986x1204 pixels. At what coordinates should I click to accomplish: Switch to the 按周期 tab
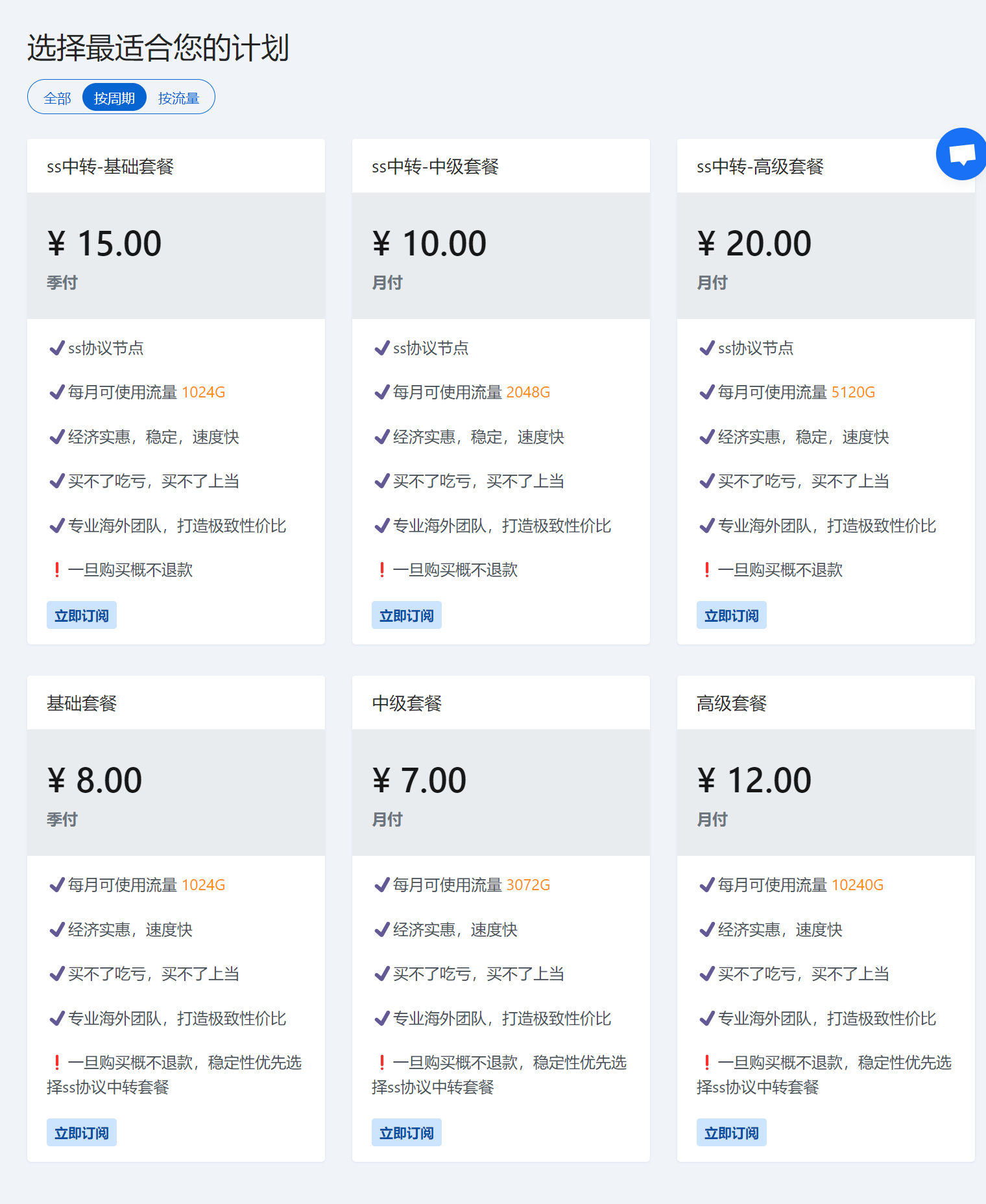point(114,98)
